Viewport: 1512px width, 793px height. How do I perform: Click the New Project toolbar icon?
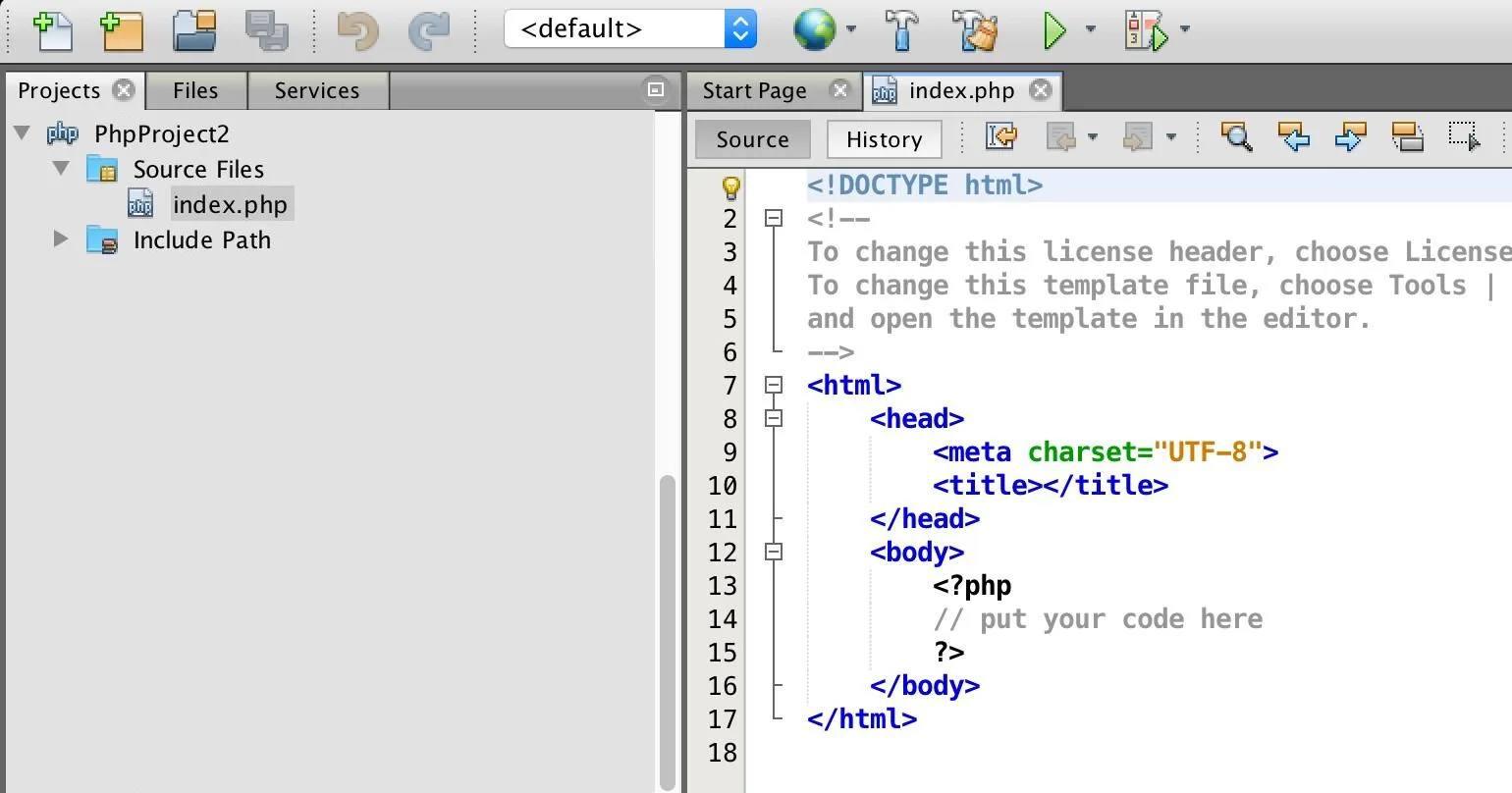point(122,29)
